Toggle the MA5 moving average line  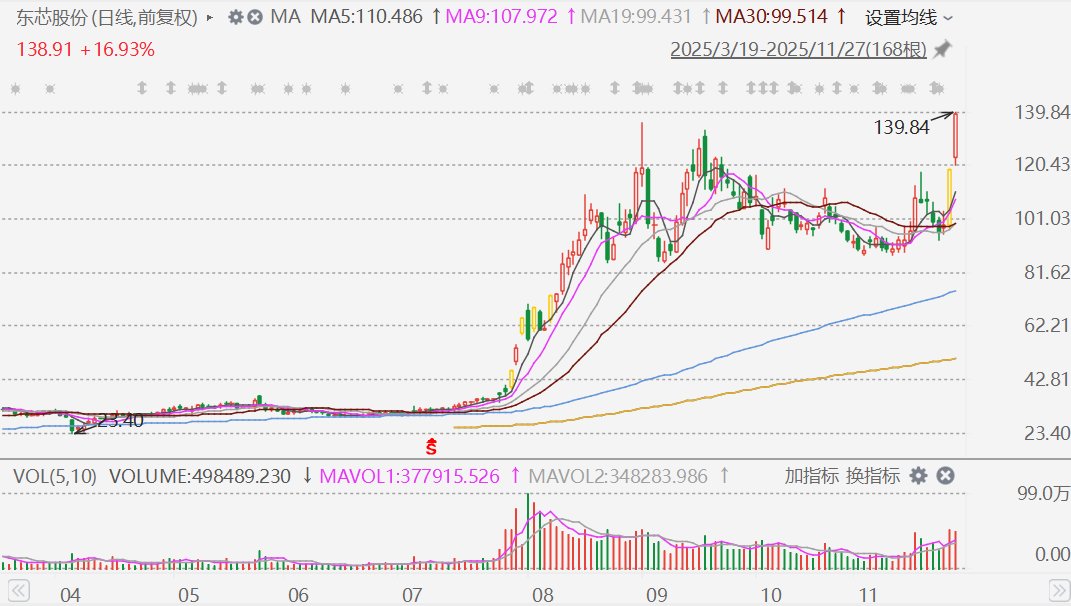(x=367, y=16)
